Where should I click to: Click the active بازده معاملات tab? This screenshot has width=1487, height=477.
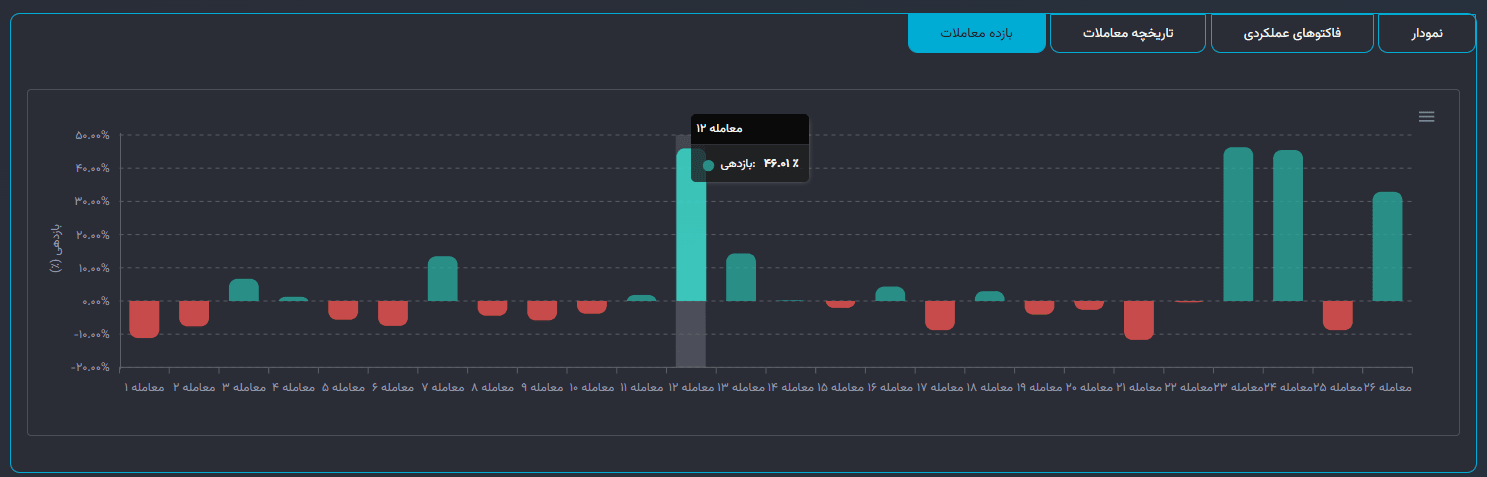click(x=976, y=34)
